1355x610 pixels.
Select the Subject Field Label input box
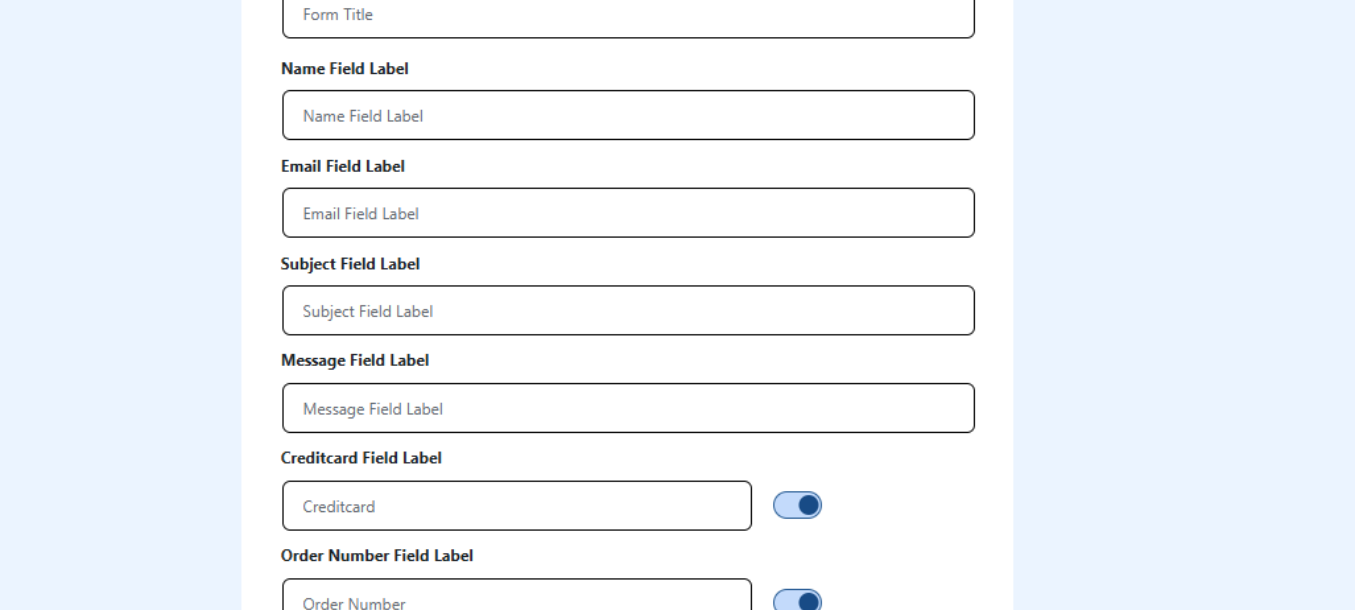[x=628, y=311]
